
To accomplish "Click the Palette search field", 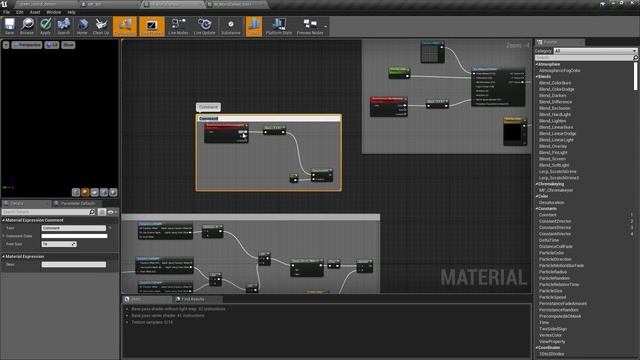I will tap(584, 58).
